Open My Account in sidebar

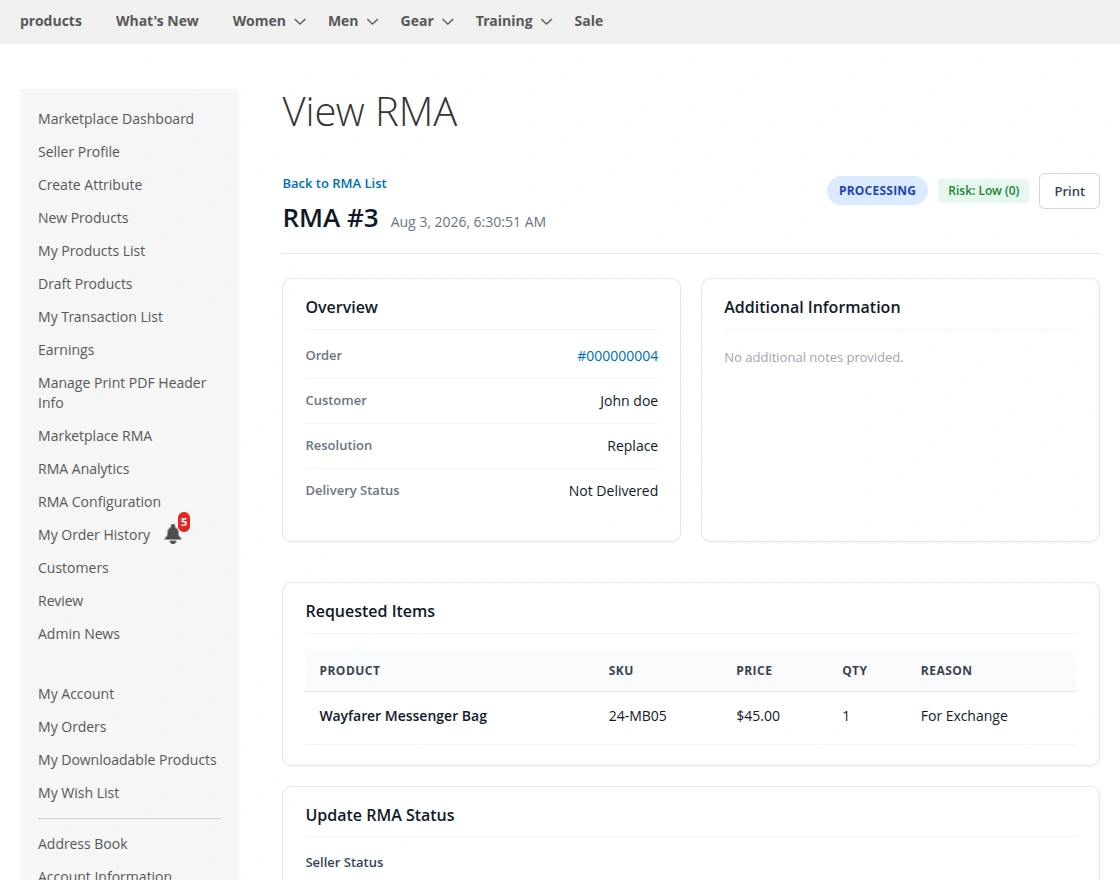(x=76, y=694)
